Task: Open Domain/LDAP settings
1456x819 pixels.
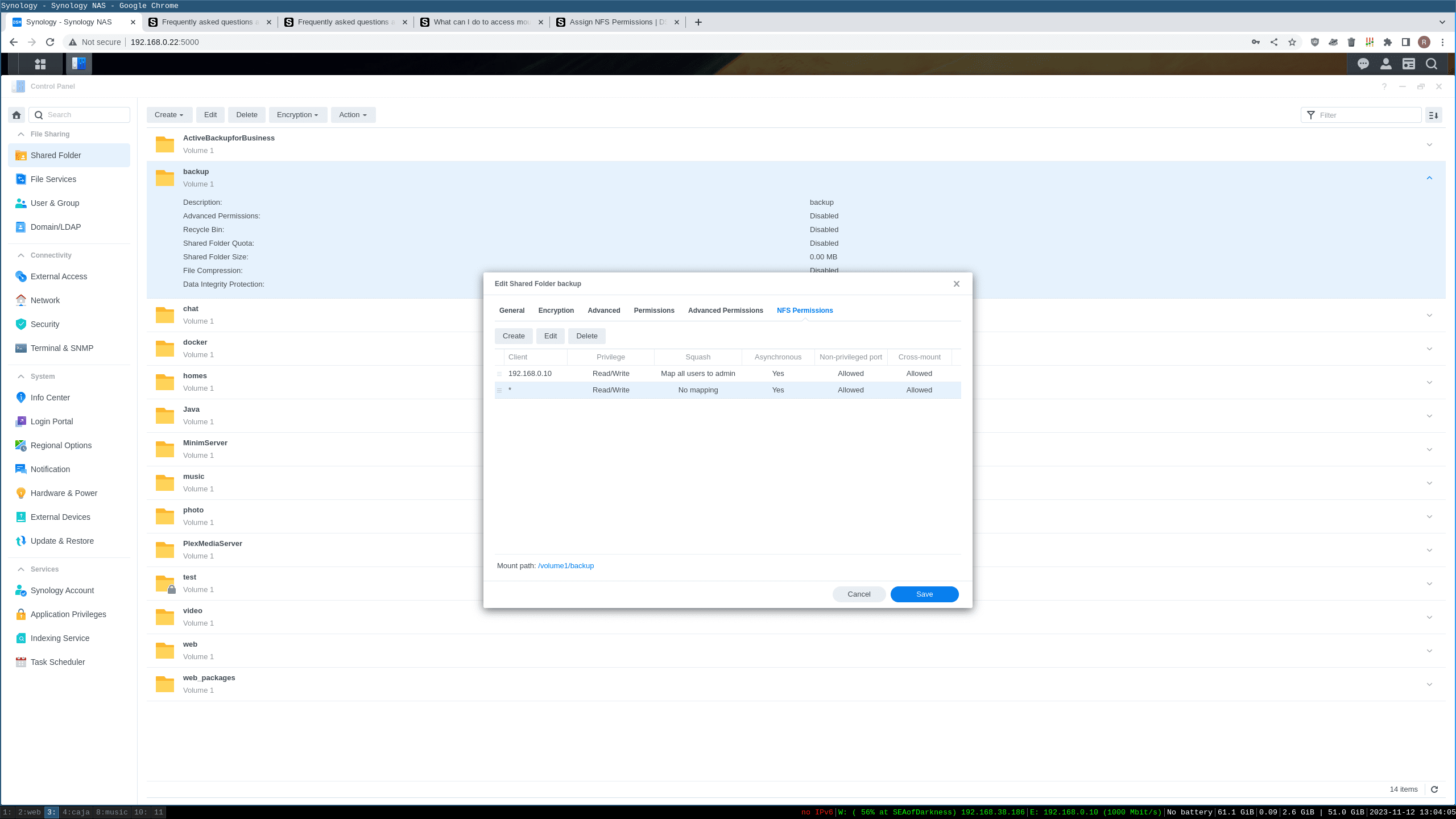Action: [x=69, y=227]
